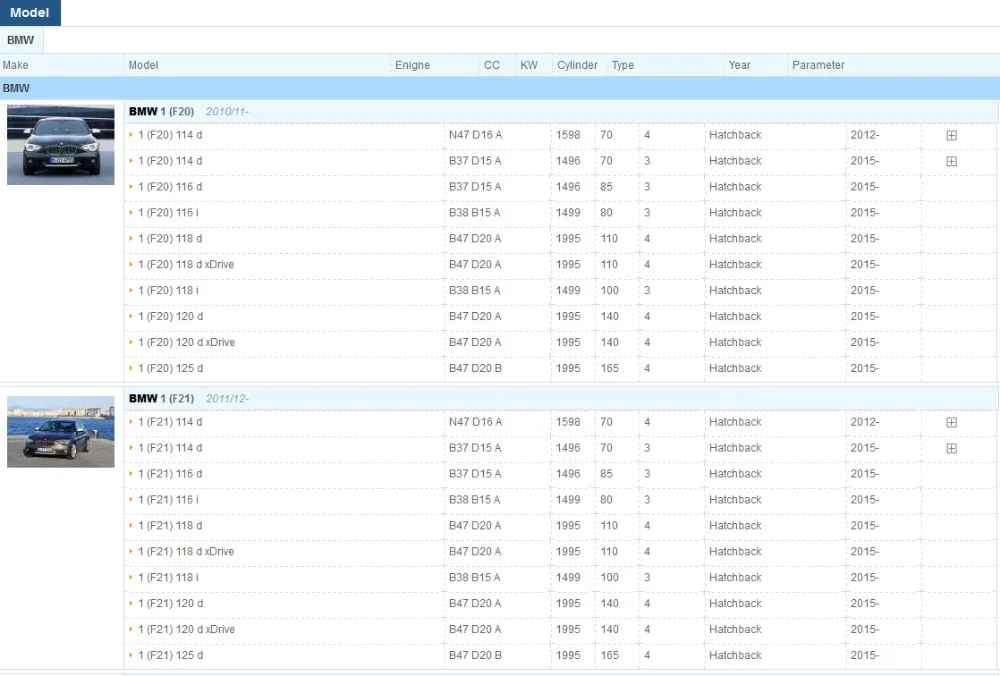Select the BMW sub-tab

20,40
